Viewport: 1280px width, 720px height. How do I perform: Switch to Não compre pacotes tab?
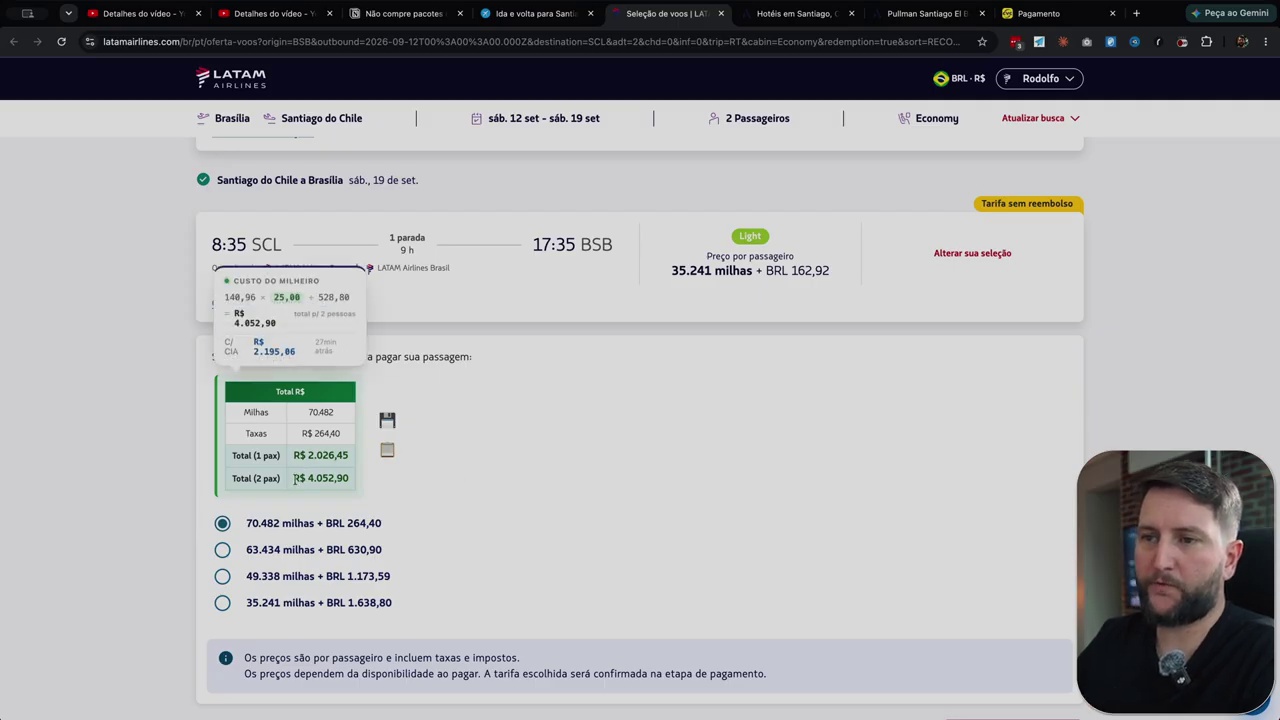pos(403,13)
